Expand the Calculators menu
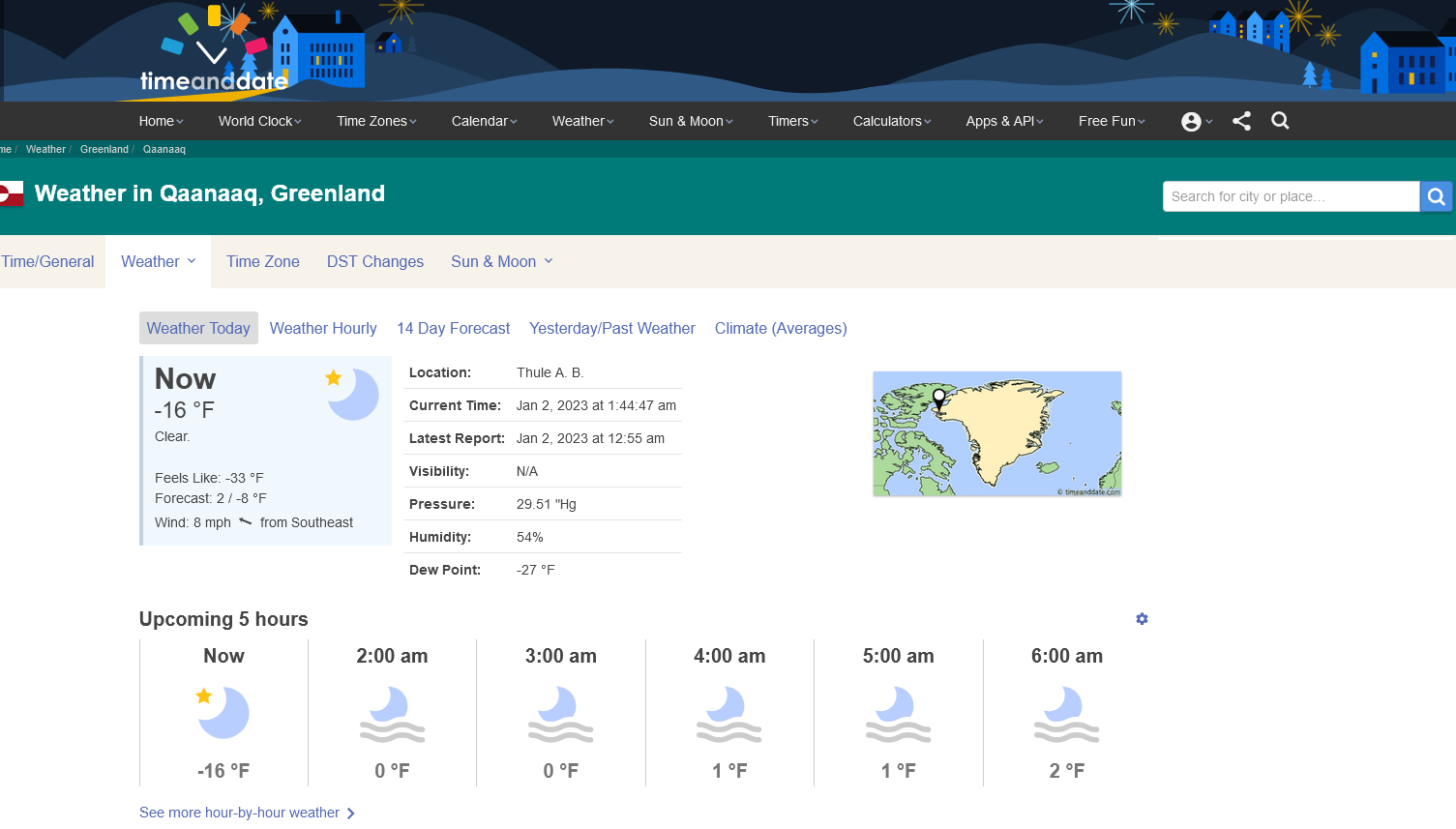This screenshot has width=1456, height=829. 892,121
